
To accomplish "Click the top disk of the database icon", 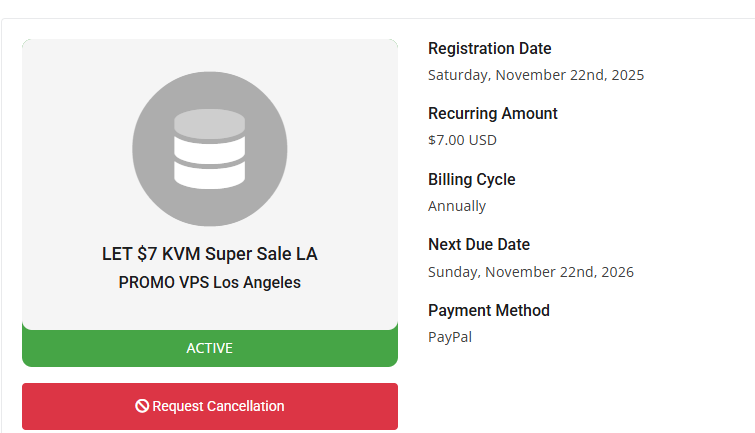I will 209,123.
